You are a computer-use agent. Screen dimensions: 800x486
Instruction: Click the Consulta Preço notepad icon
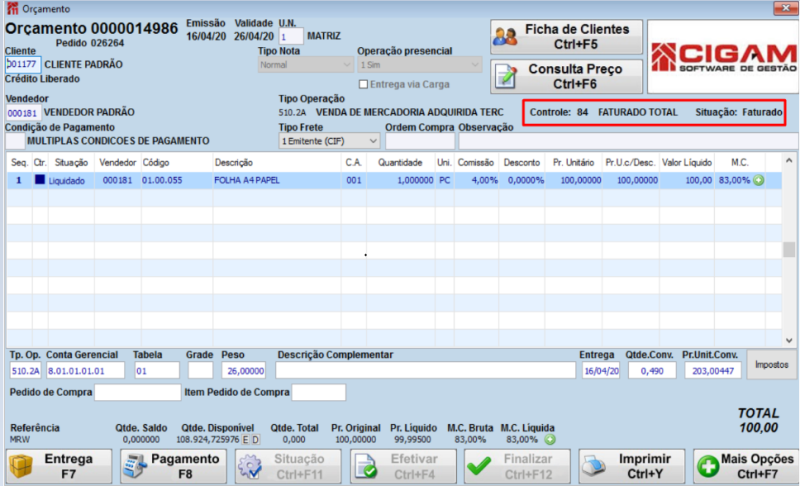click(506, 76)
